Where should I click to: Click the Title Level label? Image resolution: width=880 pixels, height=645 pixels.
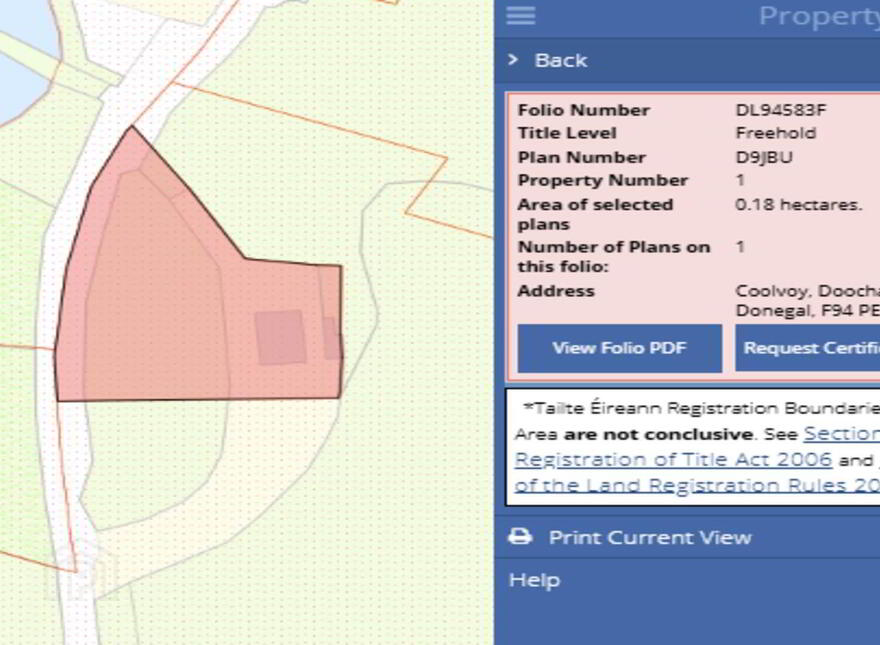567,133
